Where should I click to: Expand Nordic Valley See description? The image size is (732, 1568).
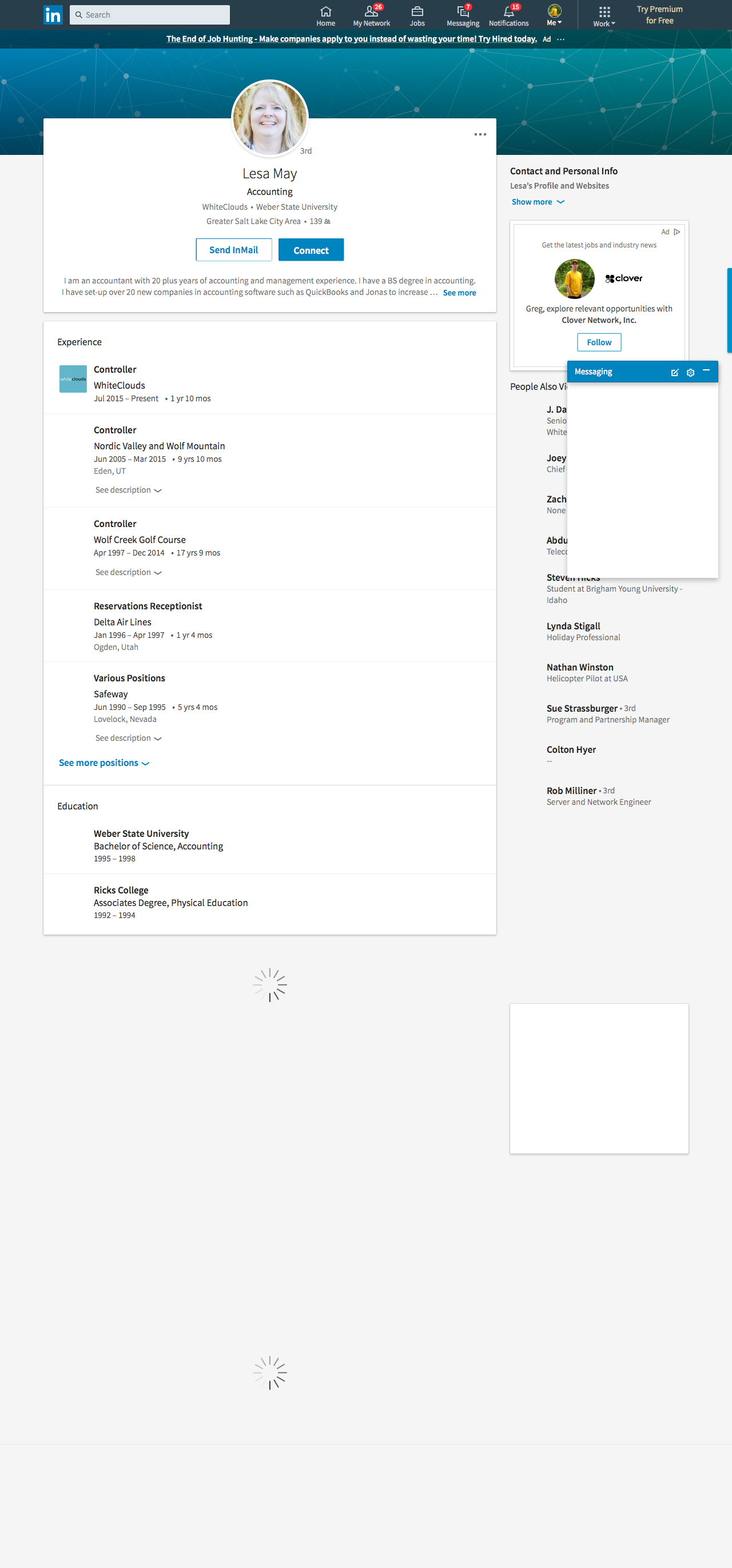[x=128, y=490]
